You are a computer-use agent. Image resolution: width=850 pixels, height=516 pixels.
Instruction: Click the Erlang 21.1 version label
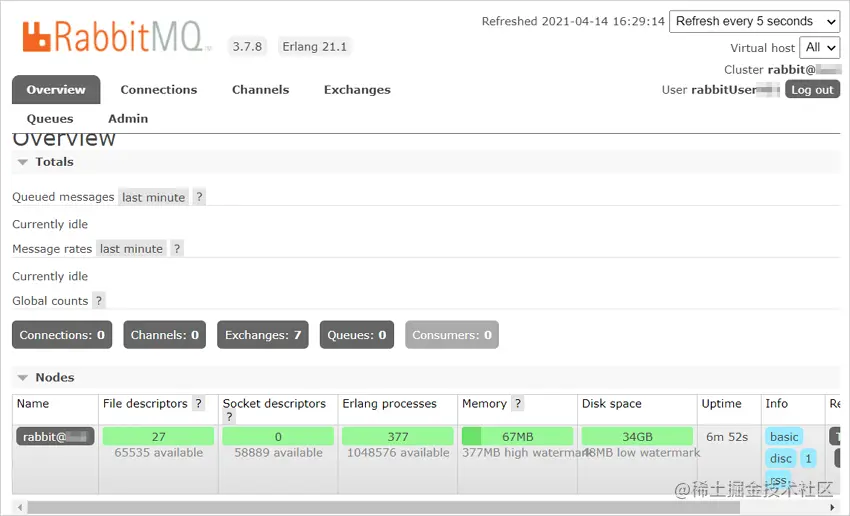pos(314,47)
